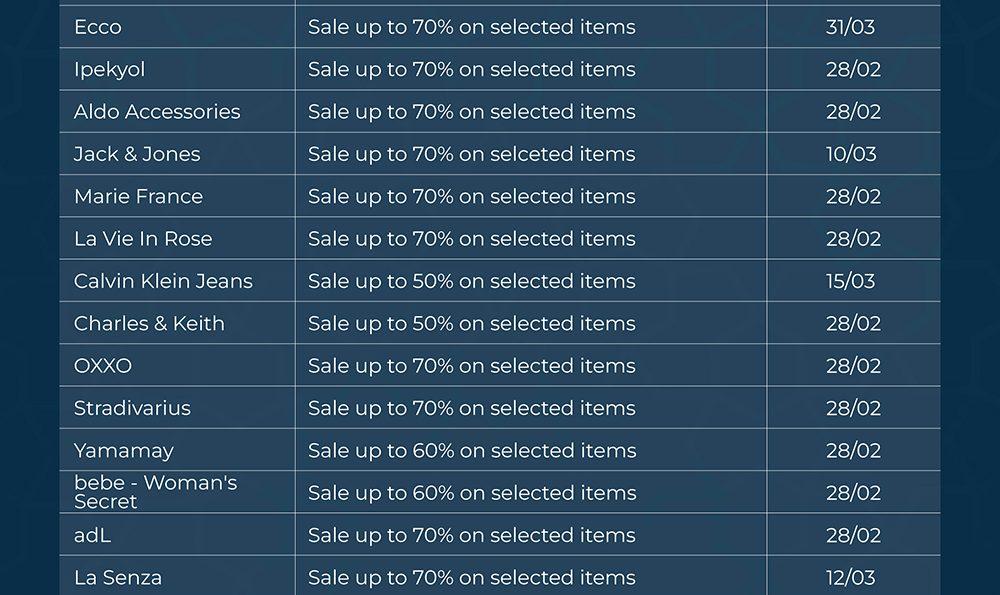Select the Jack & Jones row name
Screen dimensions: 1000x595
coord(137,154)
